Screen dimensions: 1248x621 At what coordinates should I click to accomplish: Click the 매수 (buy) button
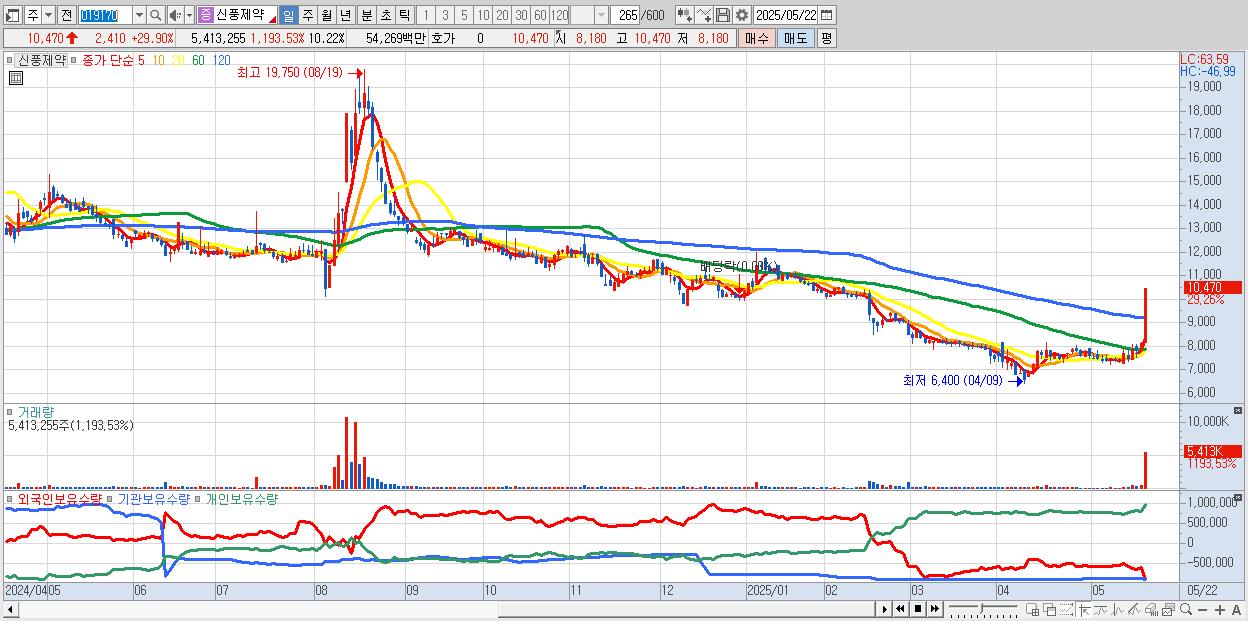(757, 38)
